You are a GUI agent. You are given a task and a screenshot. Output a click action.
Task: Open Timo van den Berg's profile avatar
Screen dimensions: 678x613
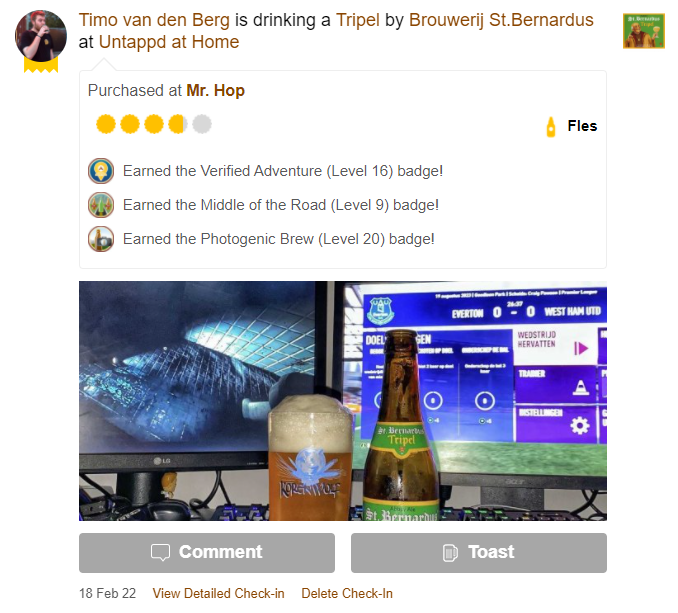click(41, 36)
